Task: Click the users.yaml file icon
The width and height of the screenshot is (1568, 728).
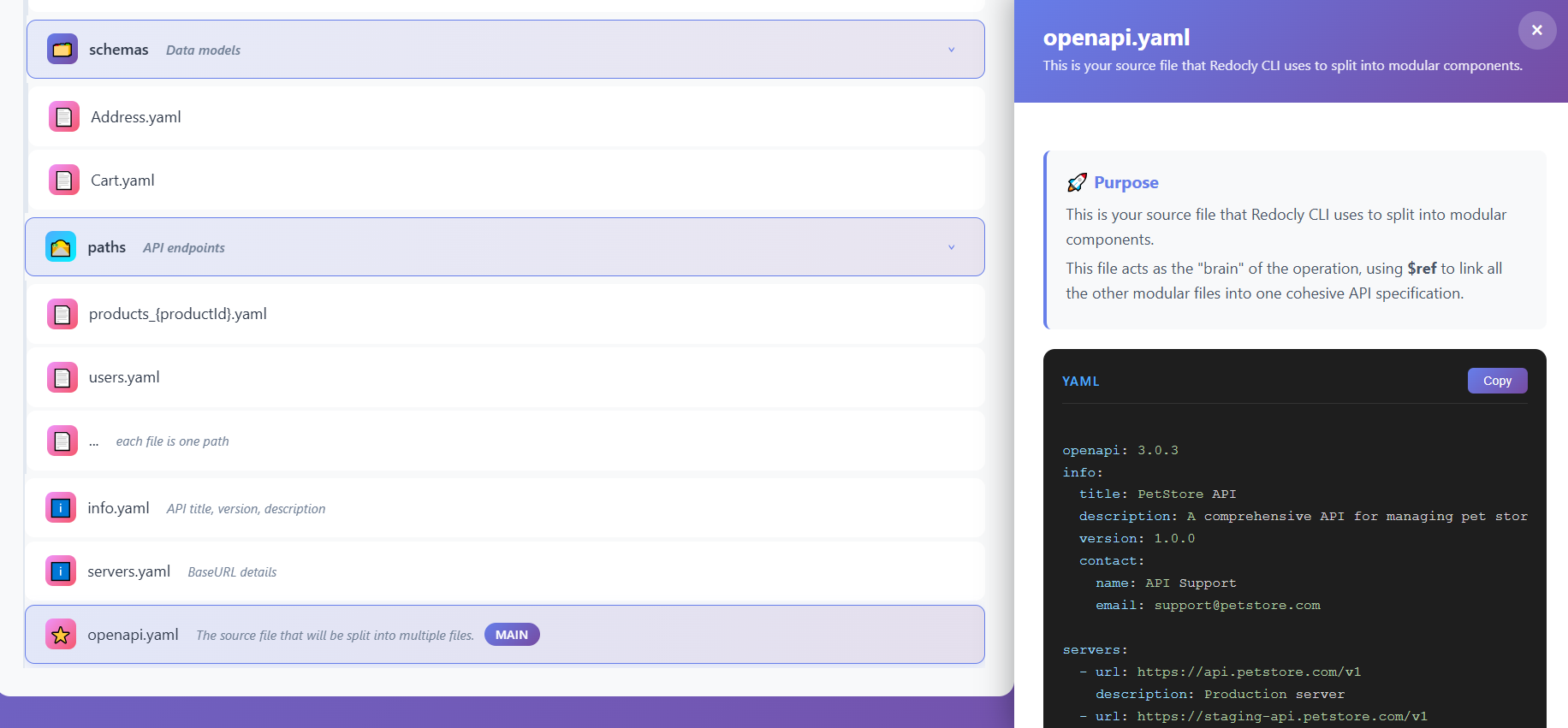Action: 62,377
